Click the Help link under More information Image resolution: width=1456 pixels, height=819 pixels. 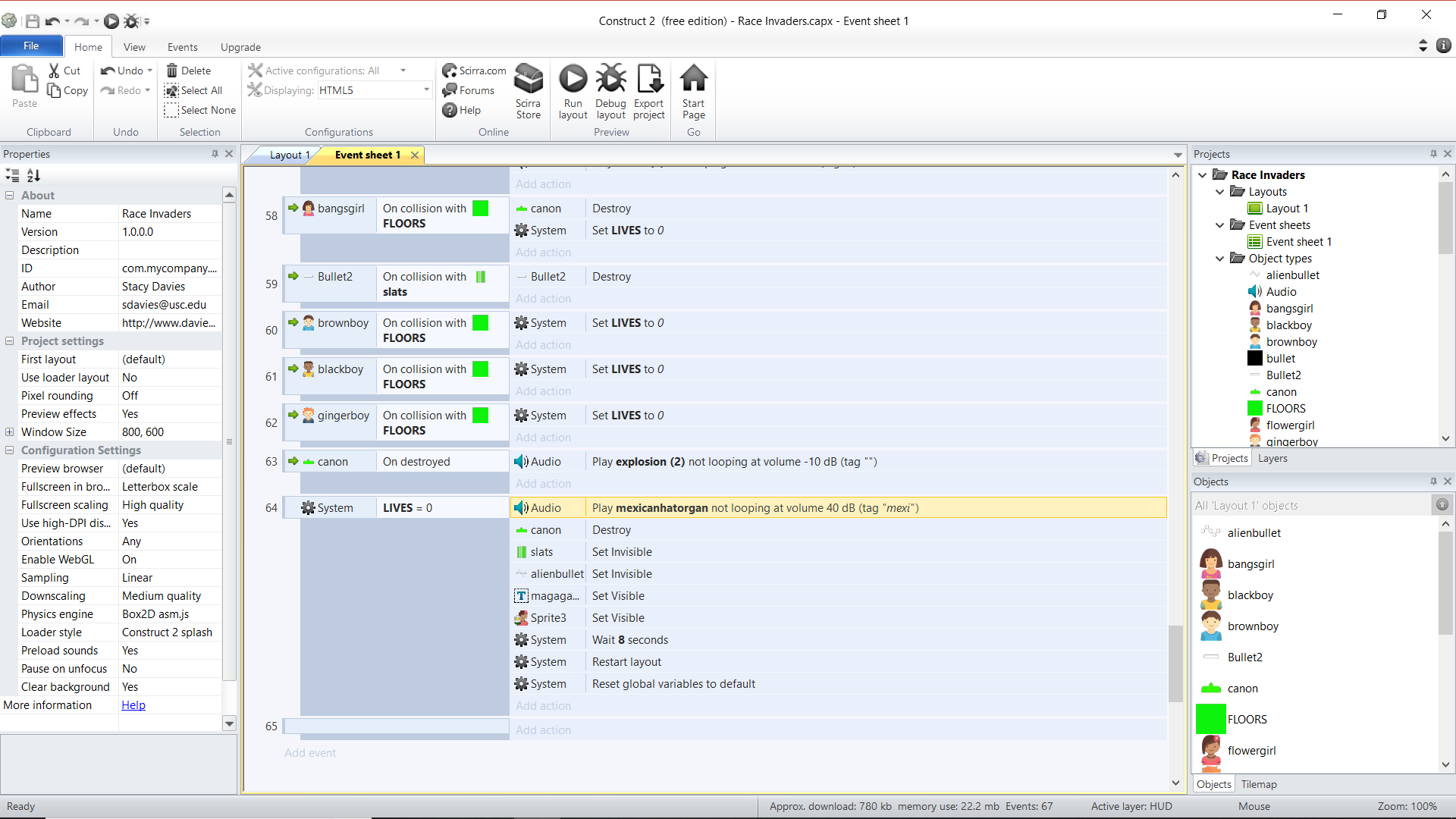[133, 705]
